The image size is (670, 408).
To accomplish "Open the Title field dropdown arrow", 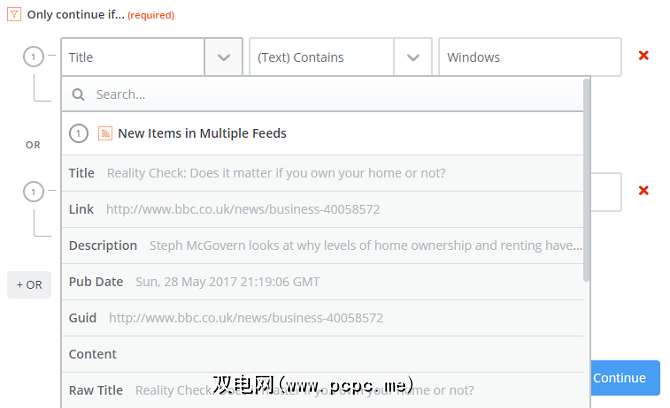I will (223, 57).
